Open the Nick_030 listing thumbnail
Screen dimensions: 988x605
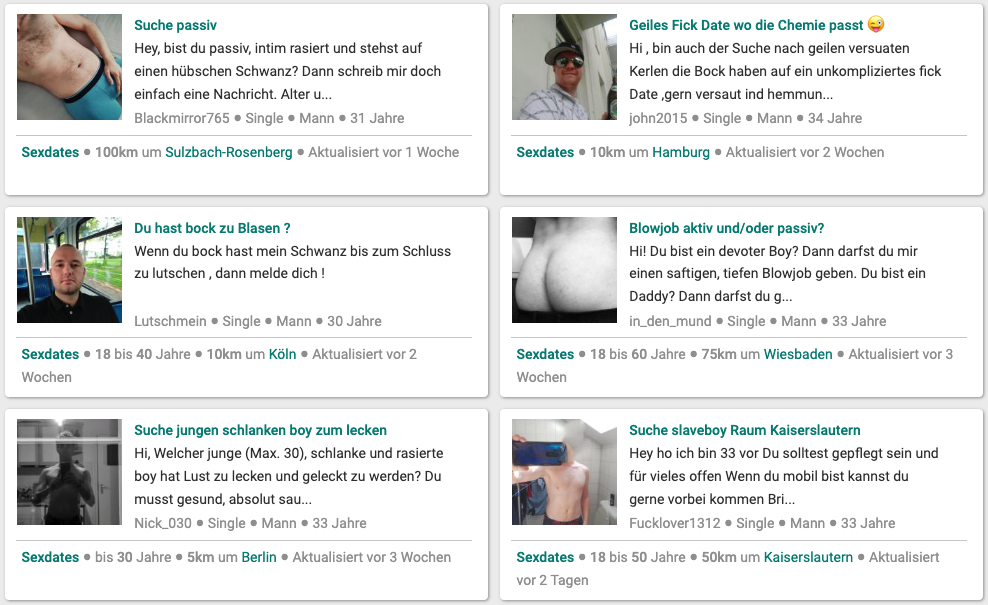pyautogui.click(x=69, y=472)
